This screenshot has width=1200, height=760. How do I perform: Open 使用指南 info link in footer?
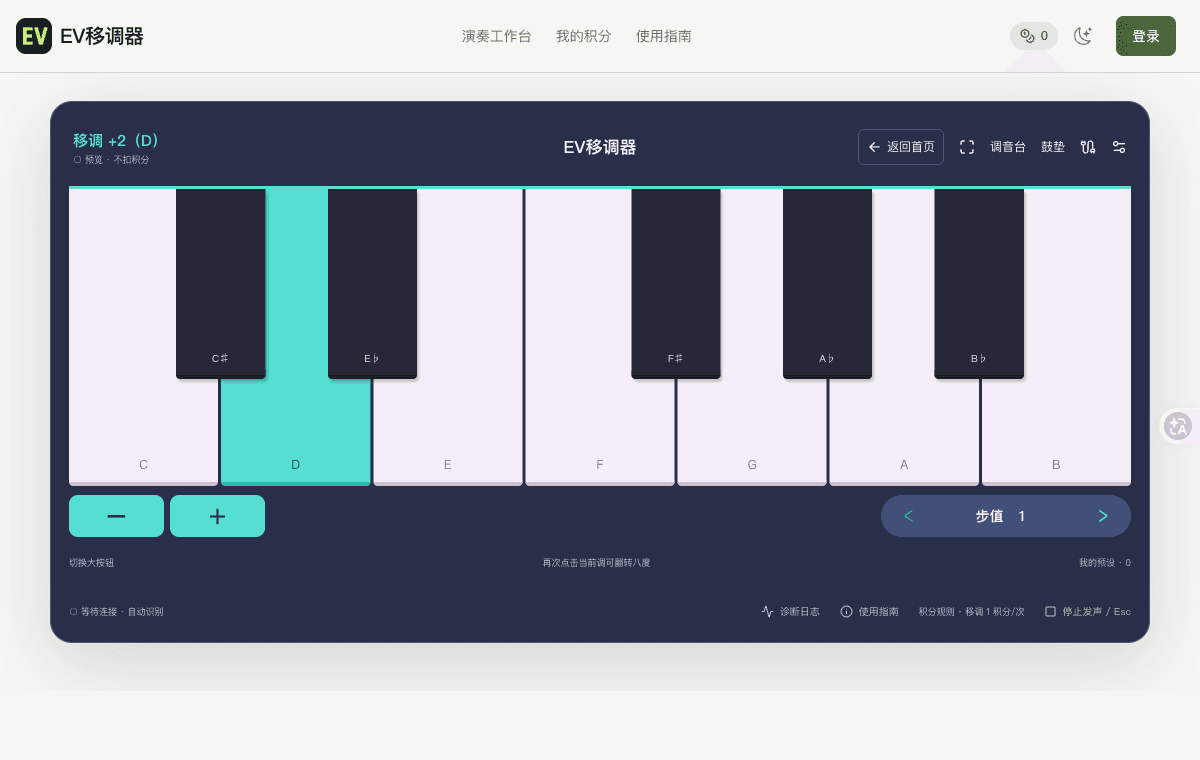869,611
